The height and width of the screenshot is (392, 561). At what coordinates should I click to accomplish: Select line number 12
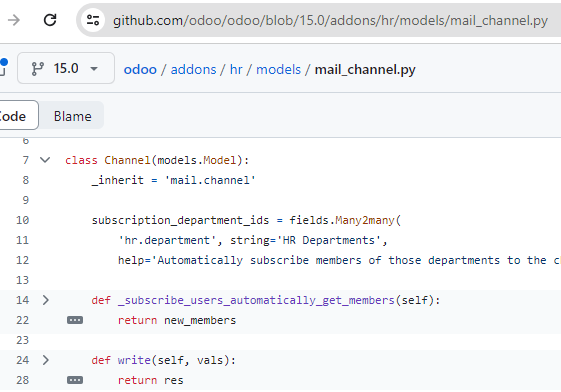pos(22,260)
